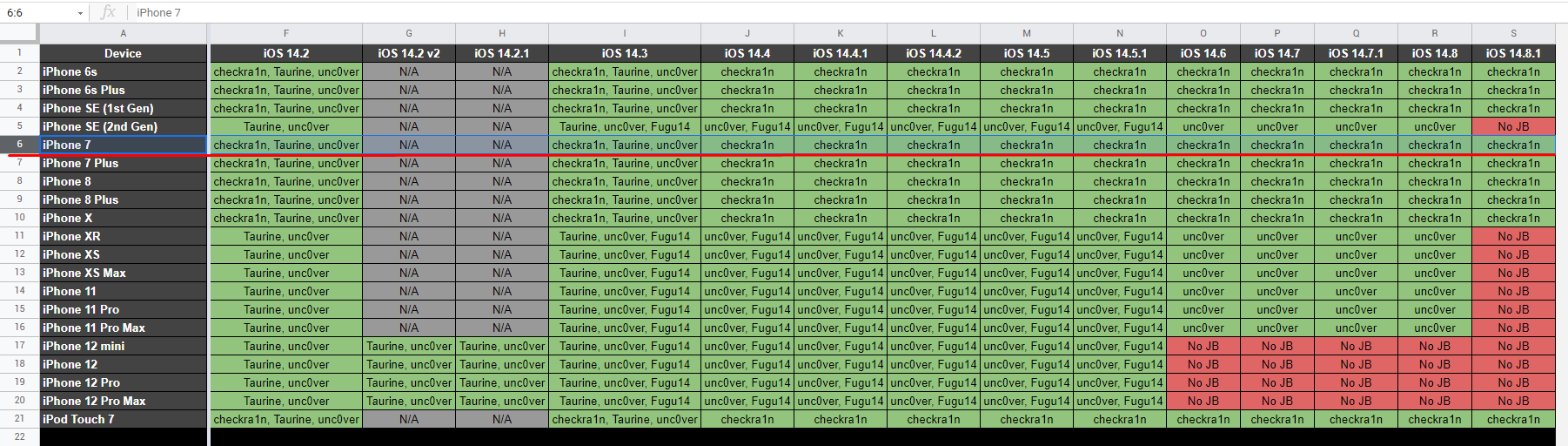The width and height of the screenshot is (1568, 446).
Task: Select row 1 header
Action: 19,53
